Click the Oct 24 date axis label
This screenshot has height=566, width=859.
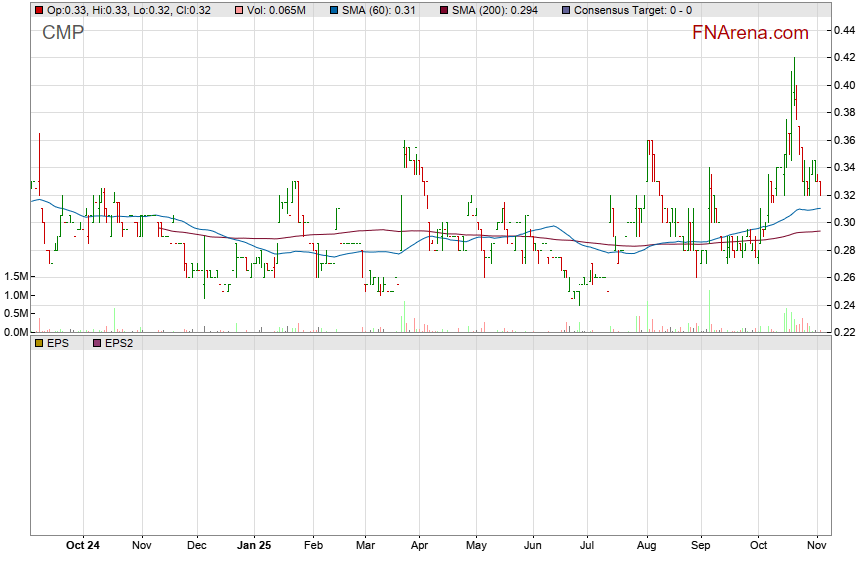point(82,546)
